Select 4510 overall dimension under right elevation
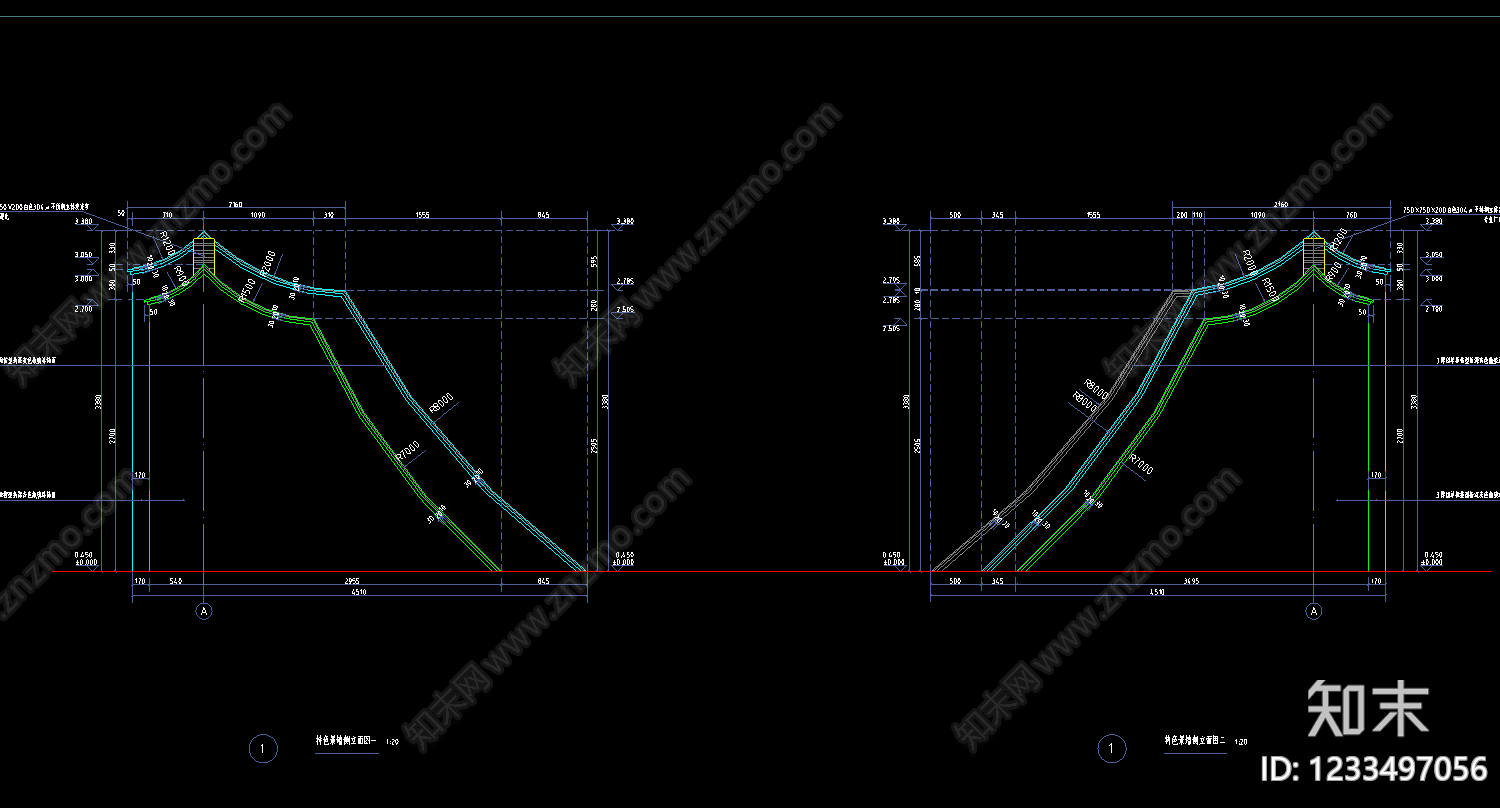Viewport: 1500px width, 808px height. (1158, 592)
